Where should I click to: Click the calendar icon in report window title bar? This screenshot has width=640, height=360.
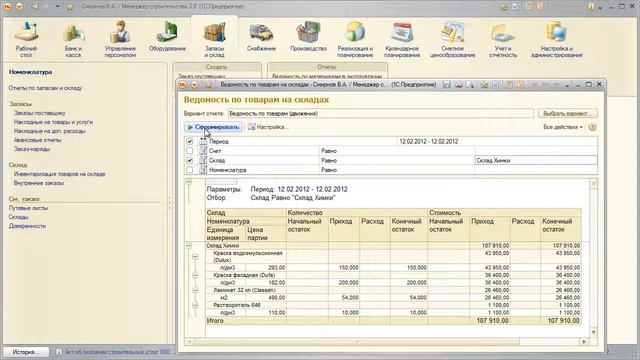pyautogui.click(x=521, y=84)
